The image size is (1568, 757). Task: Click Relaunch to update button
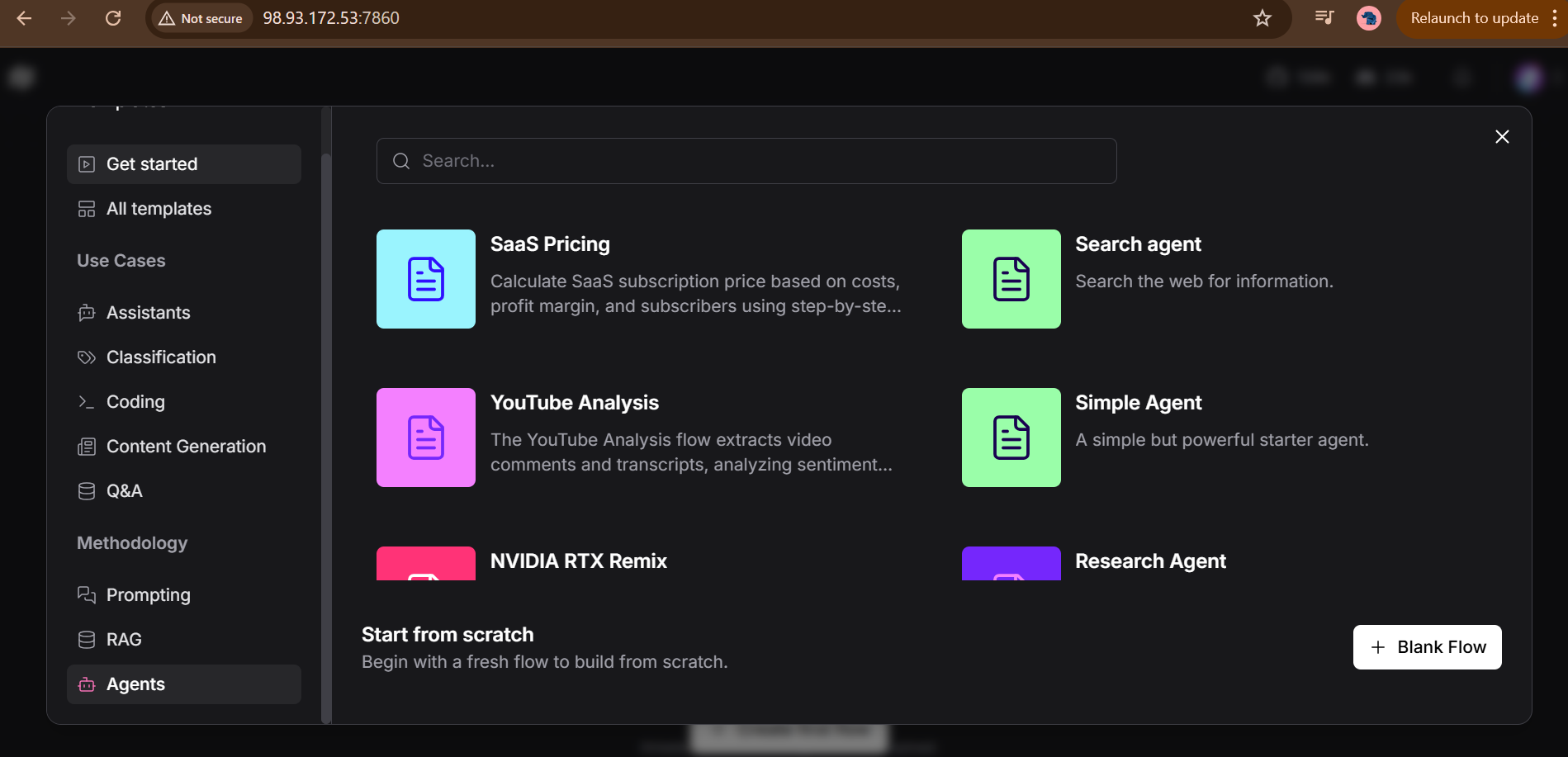[x=1474, y=18]
